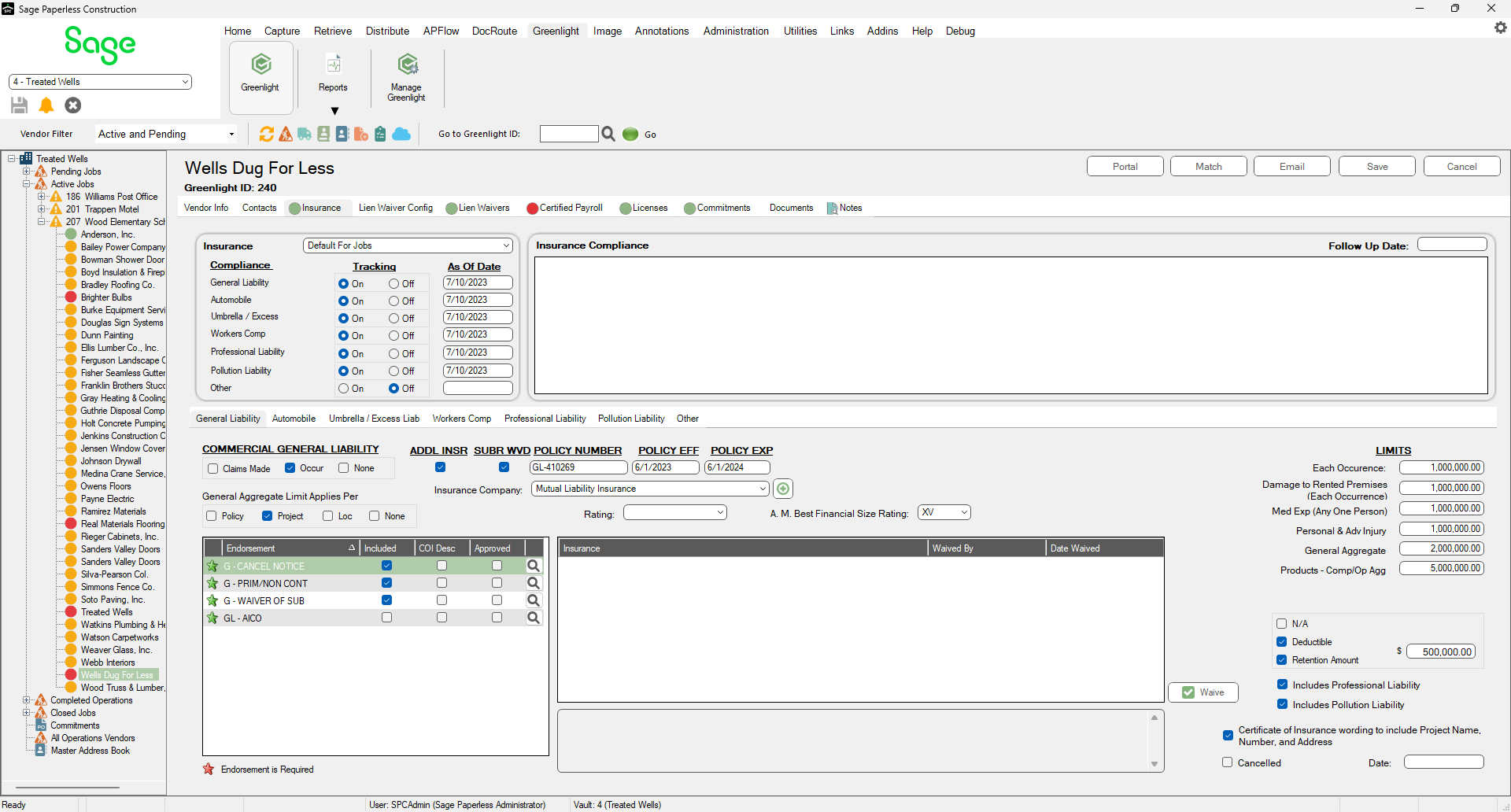Click the Follow Up Date field
This screenshot has width=1511, height=812.
pos(1452,245)
